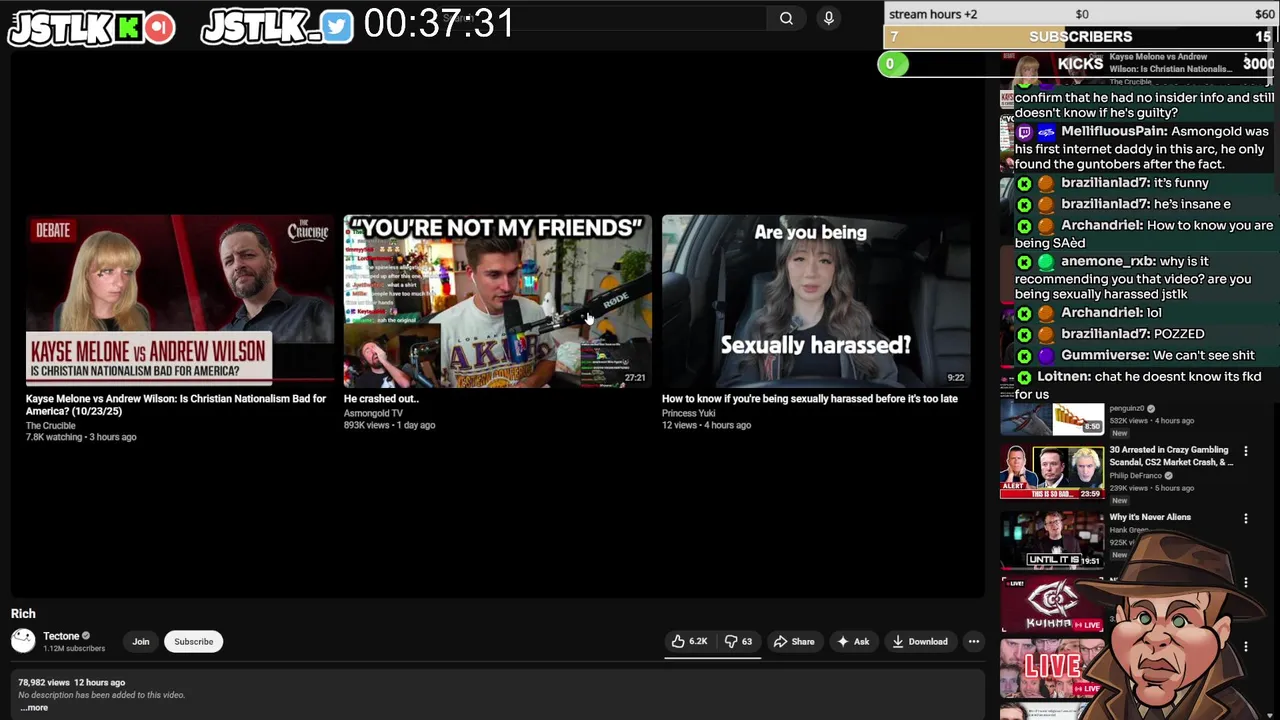This screenshot has width=1280, height=720.
Task: Open 'Are you being sexually harassed' thumbnail
Action: click(815, 301)
